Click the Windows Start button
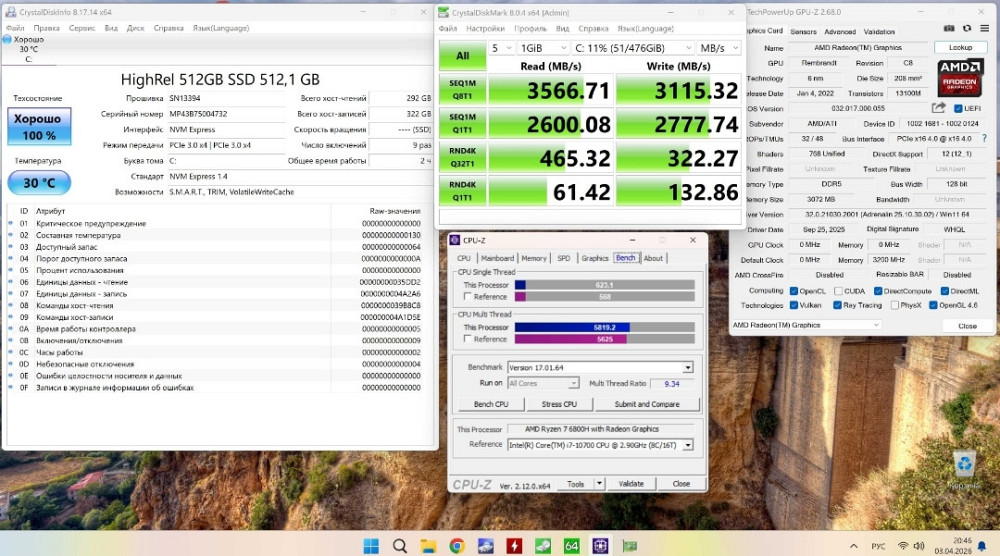The height and width of the screenshot is (556, 1000). click(x=371, y=545)
